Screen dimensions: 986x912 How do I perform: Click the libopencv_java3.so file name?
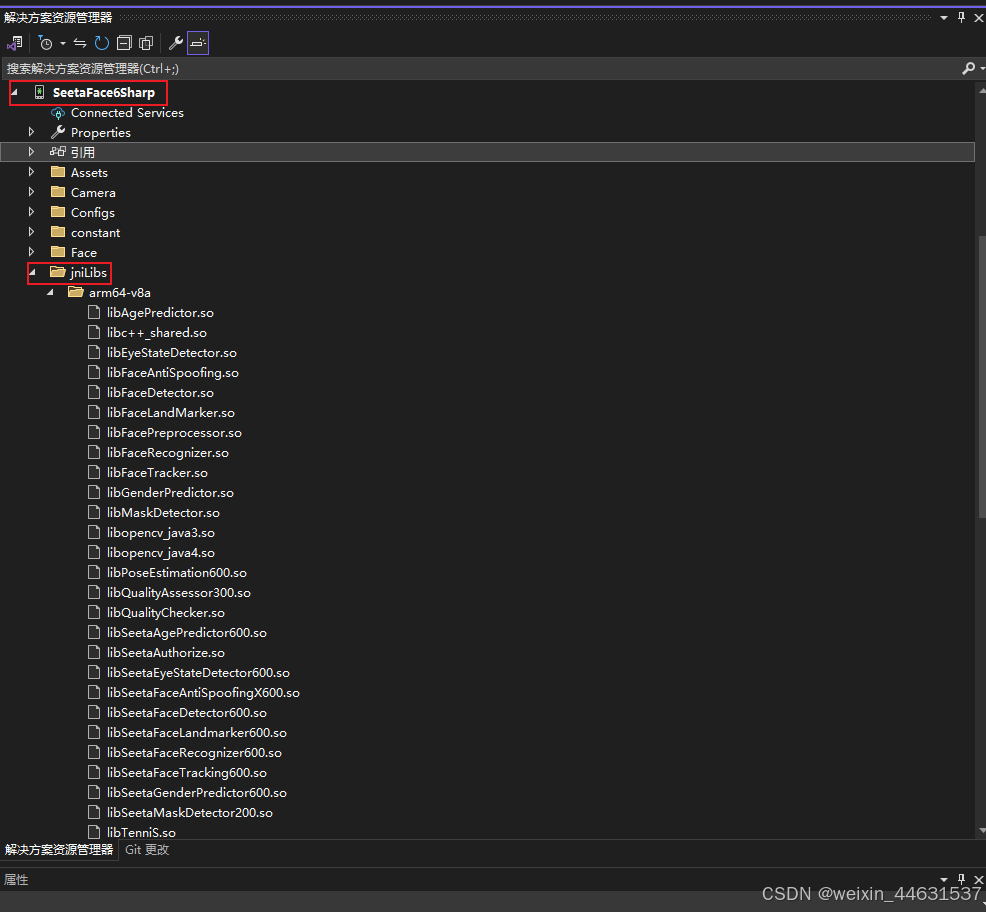[161, 533]
